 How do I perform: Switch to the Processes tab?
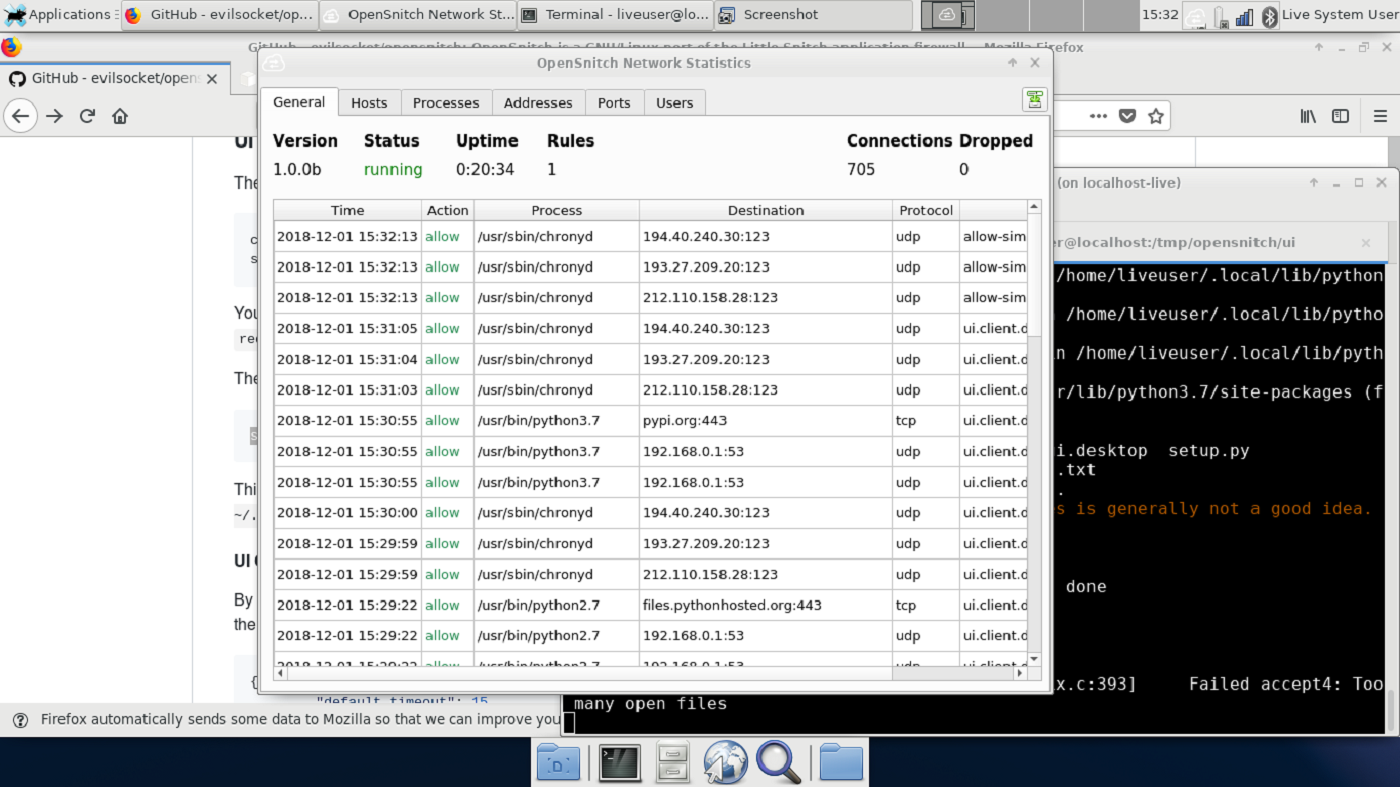(x=446, y=103)
